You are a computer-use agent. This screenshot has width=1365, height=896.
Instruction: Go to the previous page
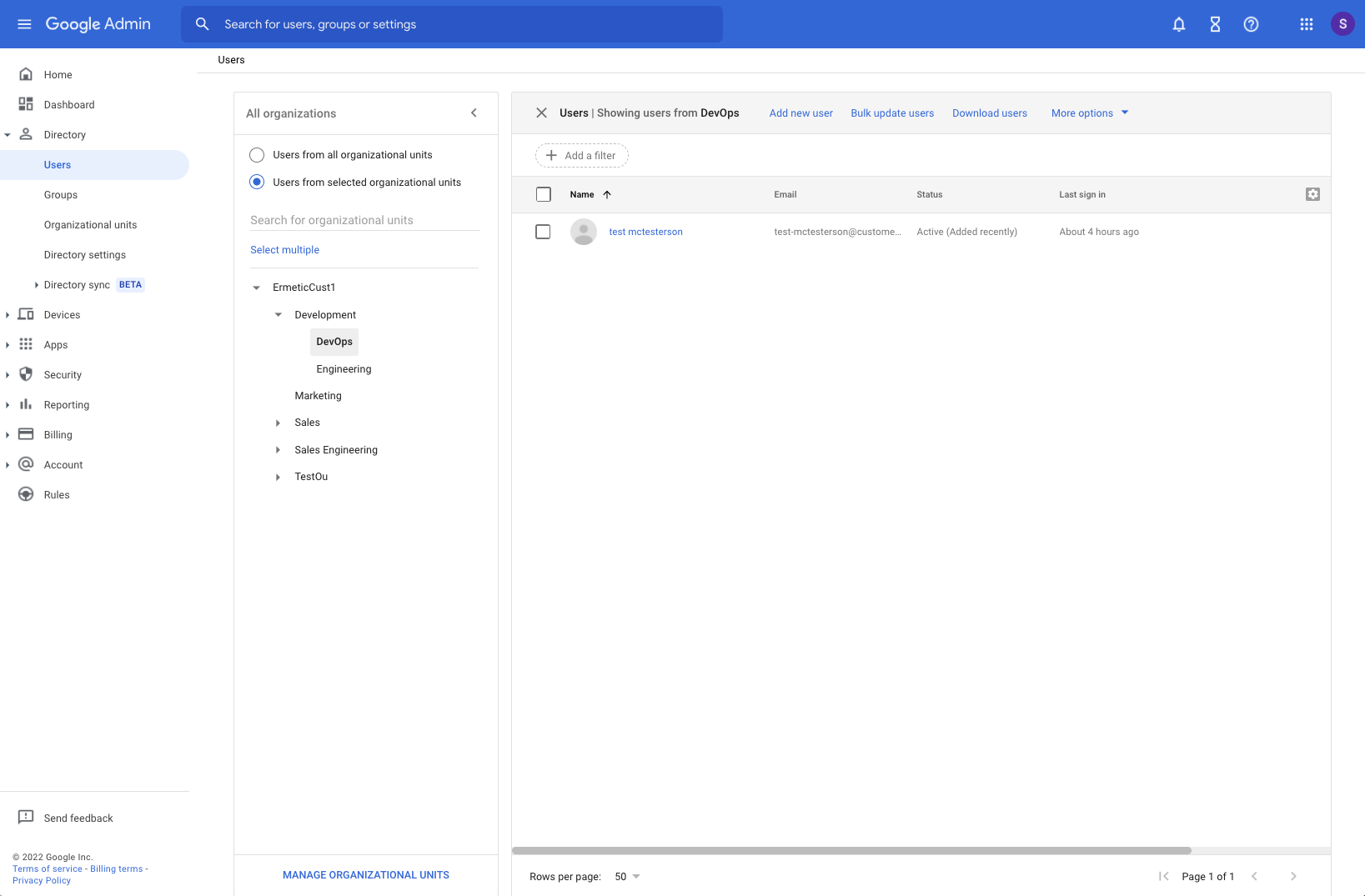point(1254,876)
